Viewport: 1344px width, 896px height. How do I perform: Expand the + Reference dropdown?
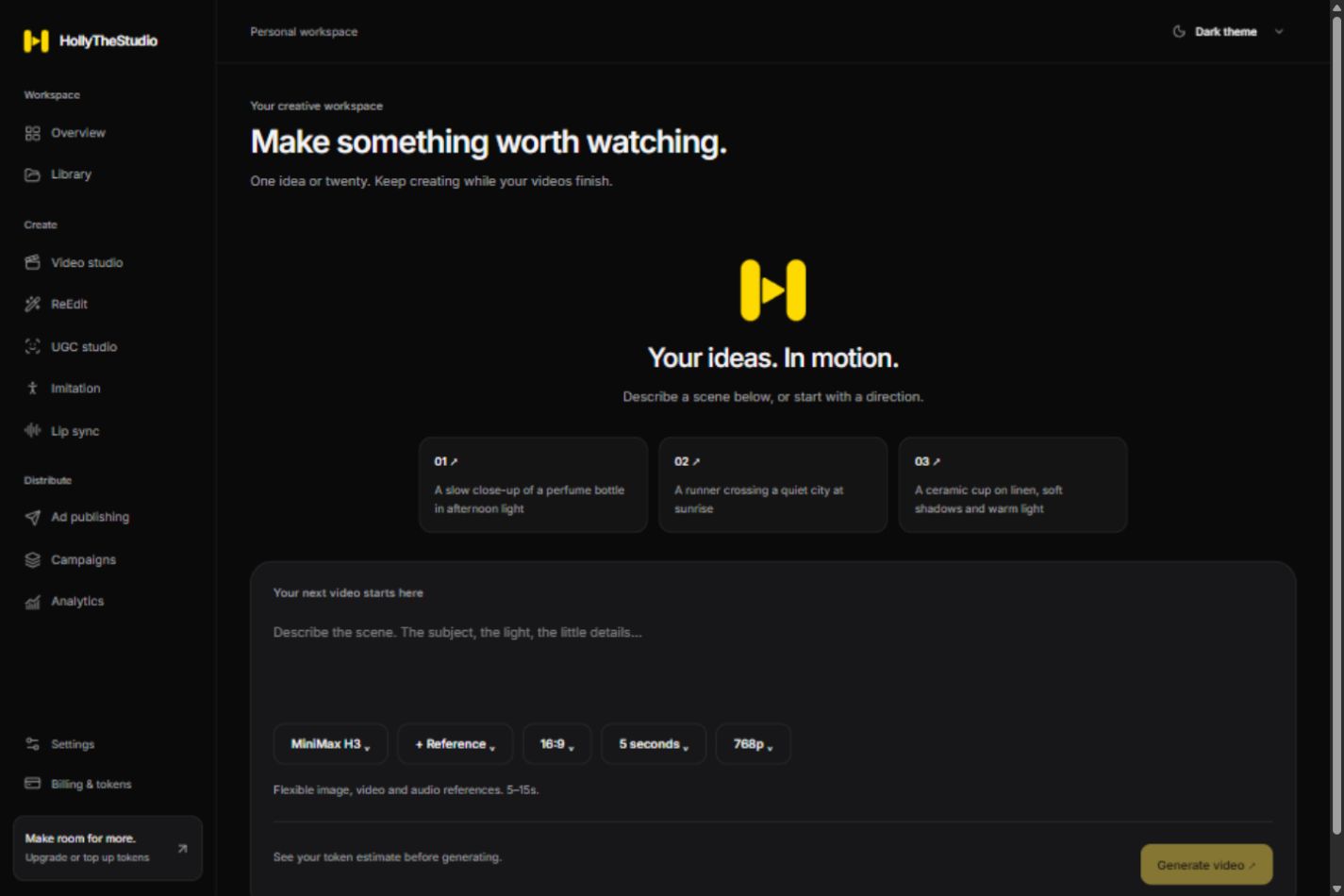point(455,744)
